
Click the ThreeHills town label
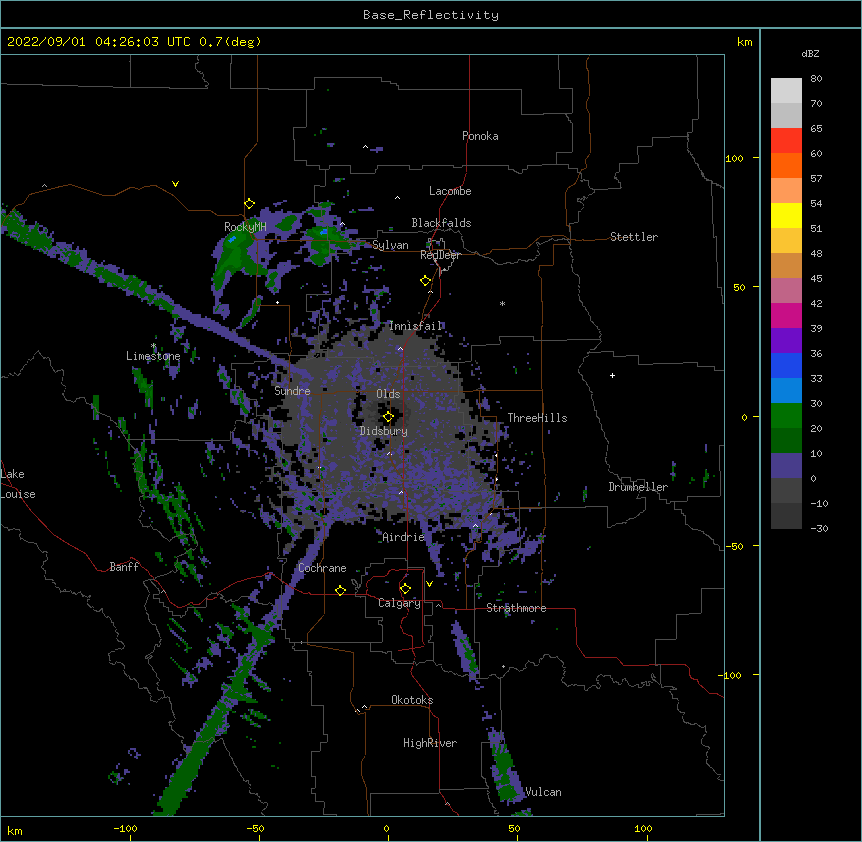pos(537,418)
